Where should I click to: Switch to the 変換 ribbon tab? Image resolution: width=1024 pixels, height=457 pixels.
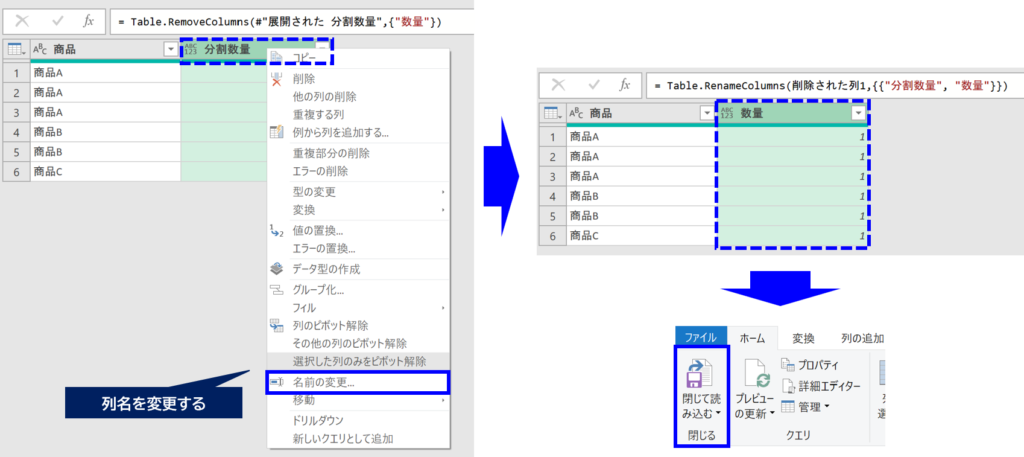[x=803, y=338]
